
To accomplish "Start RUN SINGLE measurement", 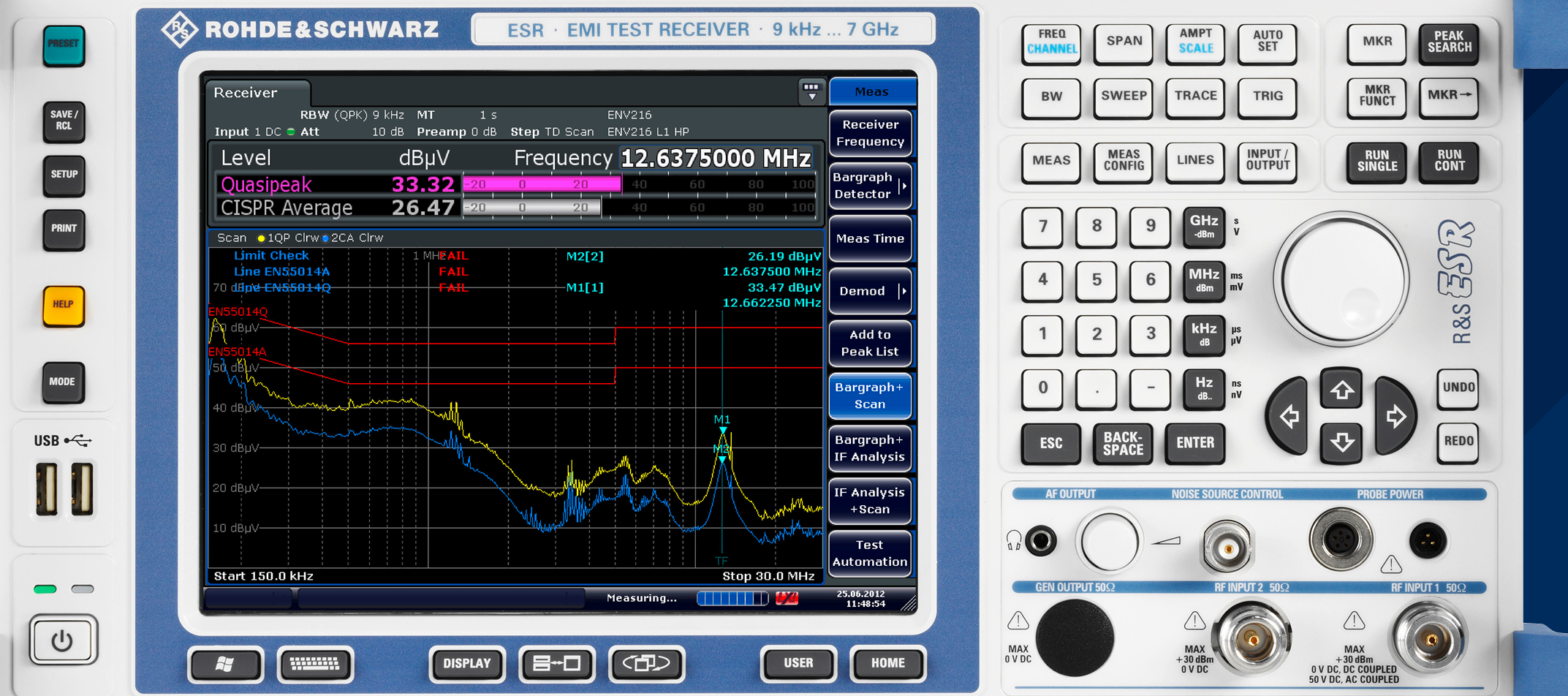I will point(1377,161).
